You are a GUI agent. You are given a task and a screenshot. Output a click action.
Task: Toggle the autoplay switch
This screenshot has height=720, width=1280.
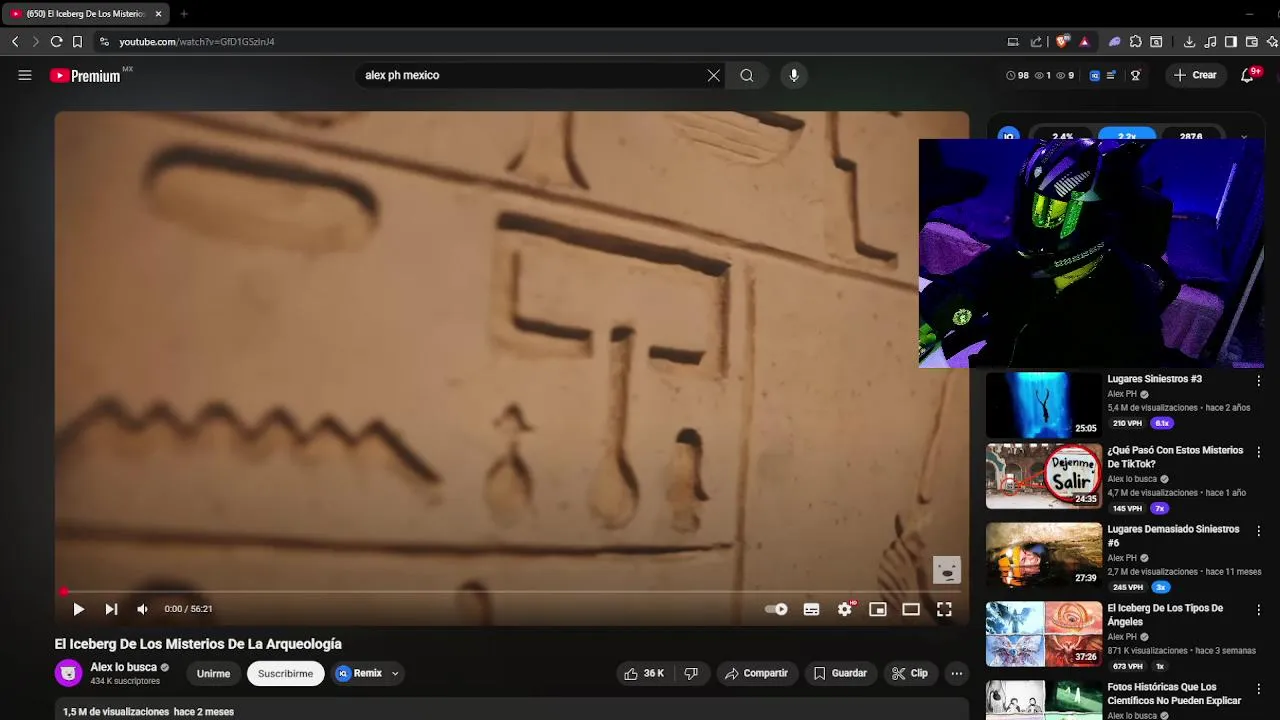click(776, 609)
